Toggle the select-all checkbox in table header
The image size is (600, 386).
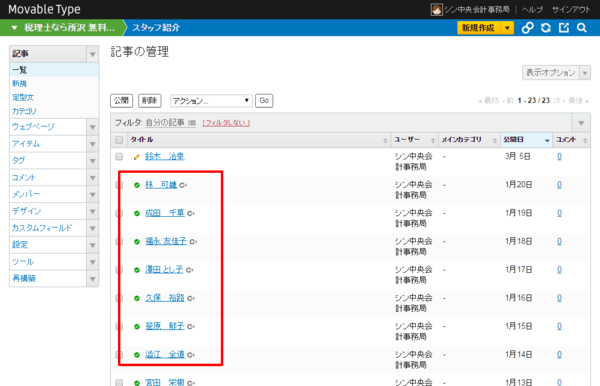point(119,140)
